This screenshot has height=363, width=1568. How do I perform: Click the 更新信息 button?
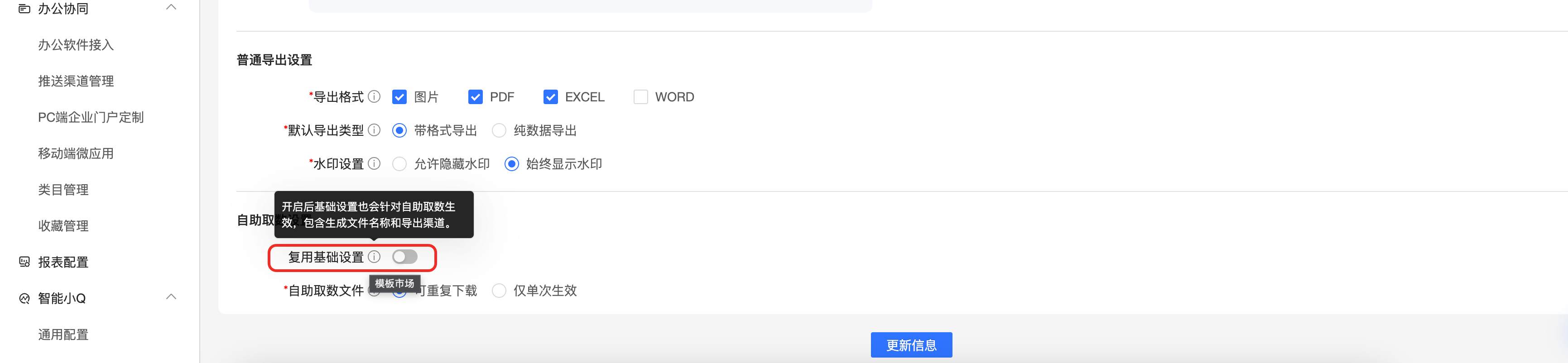(911, 345)
